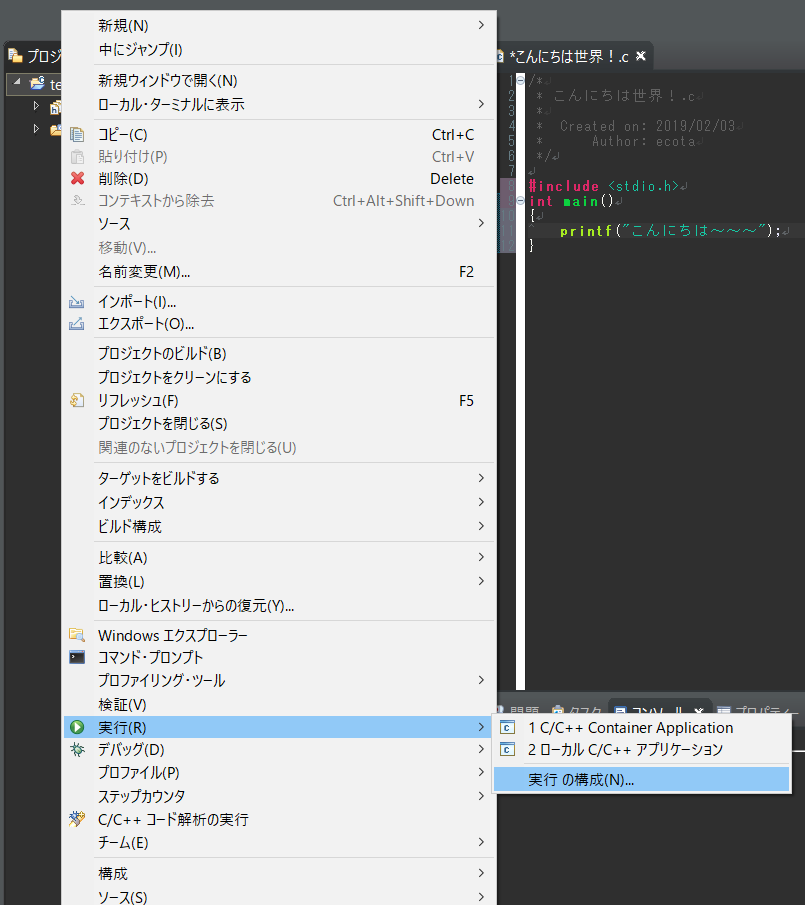Click the Windows エクスプローラー folder icon
The height and width of the screenshot is (905, 805).
tap(77, 634)
